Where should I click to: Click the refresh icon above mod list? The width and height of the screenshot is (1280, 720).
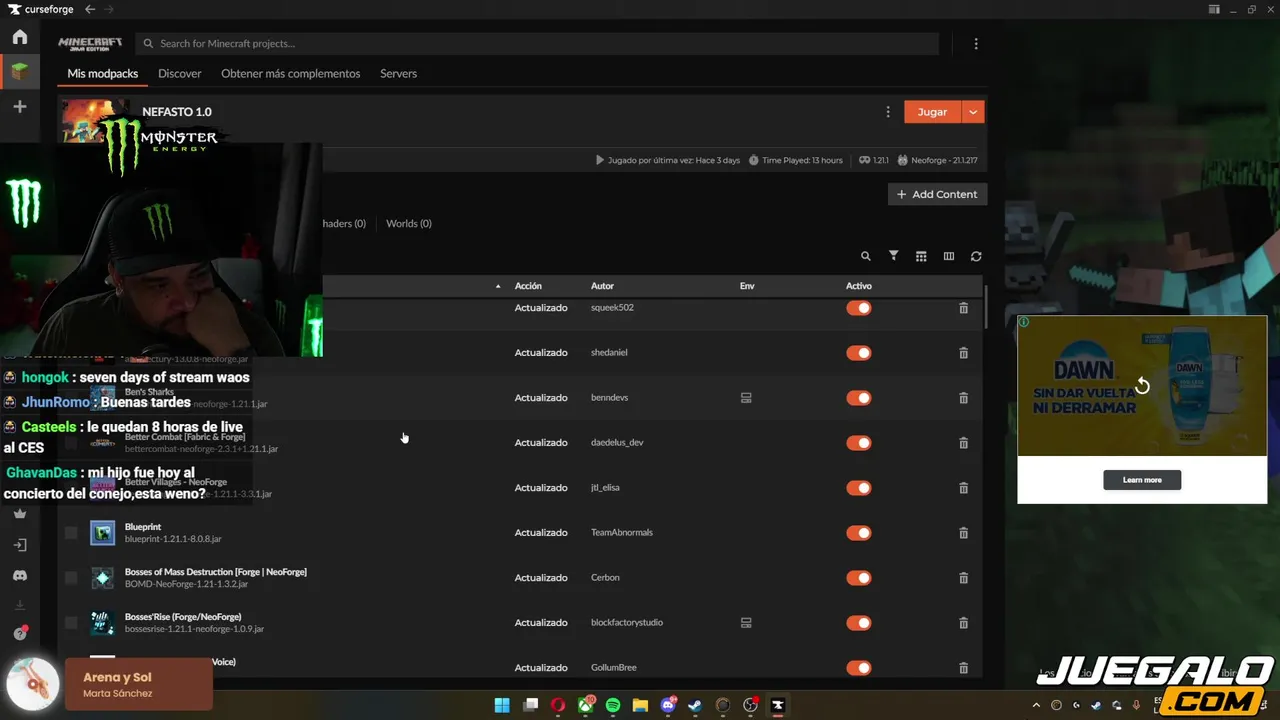976,256
